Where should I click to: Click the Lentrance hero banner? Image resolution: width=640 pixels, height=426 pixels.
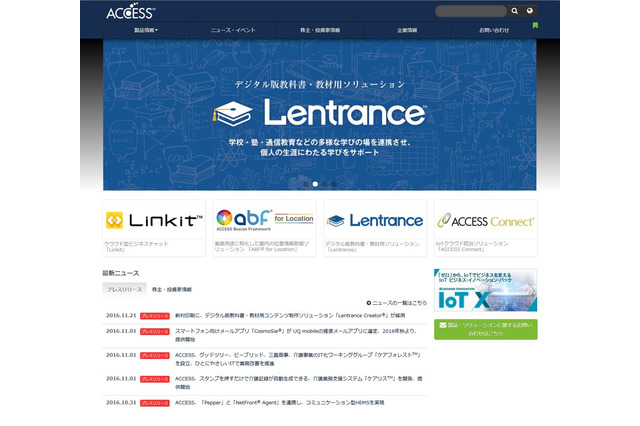[x=320, y=115]
